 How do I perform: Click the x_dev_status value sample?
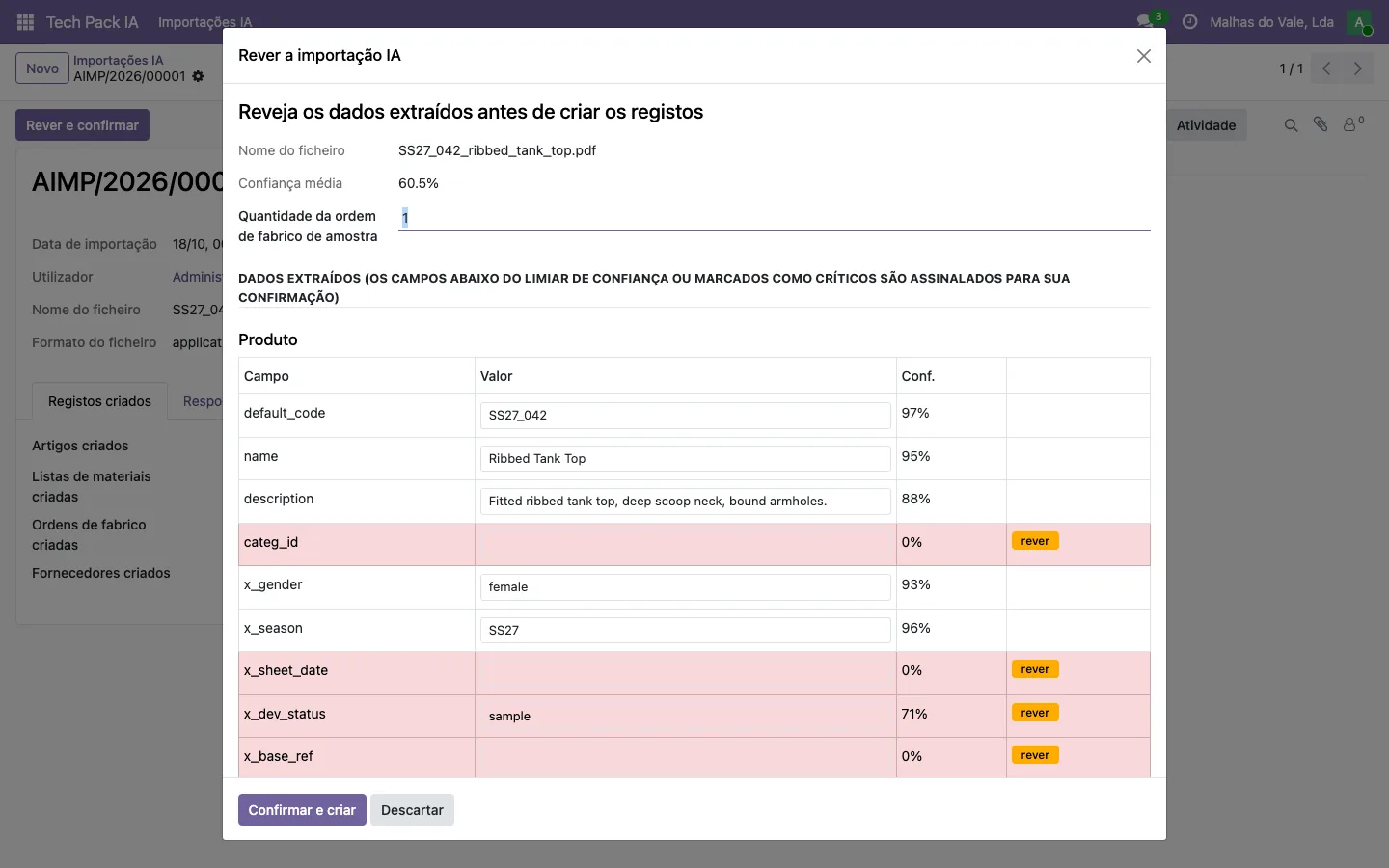[685, 717]
